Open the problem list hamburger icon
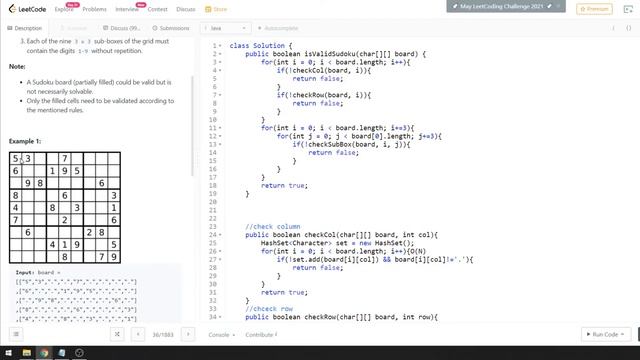This screenshot has width=640, height=360. (16, 334)
